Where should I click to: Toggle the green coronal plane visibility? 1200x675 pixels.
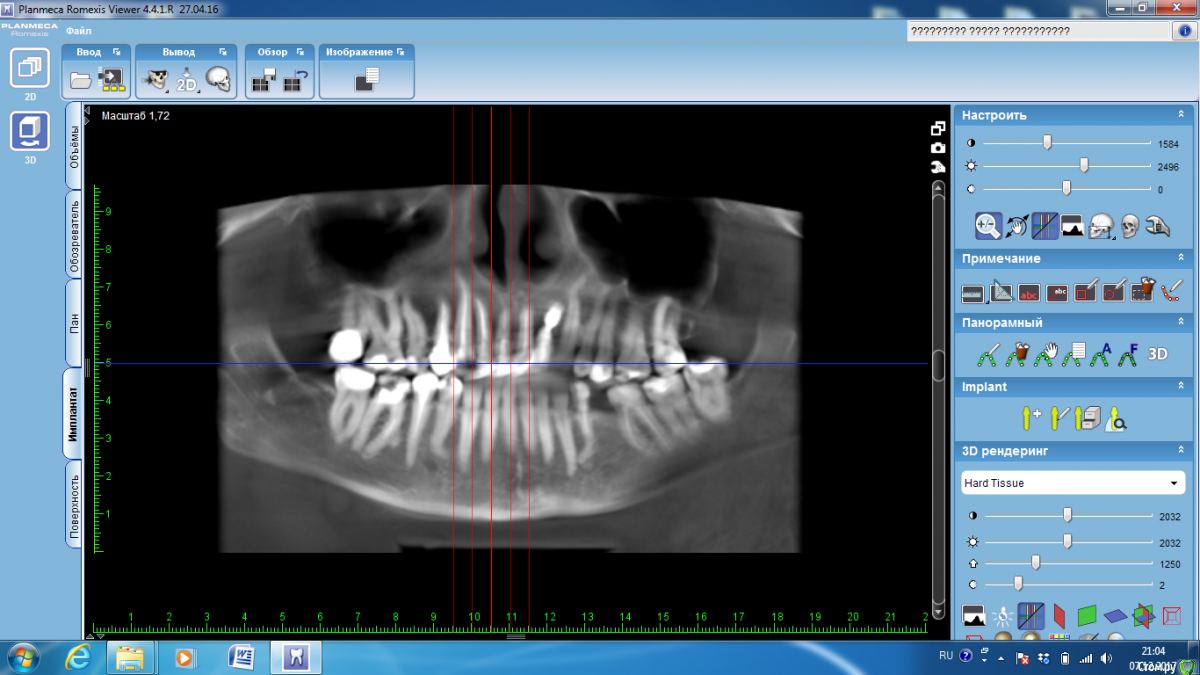click(x=1087, y=615)
